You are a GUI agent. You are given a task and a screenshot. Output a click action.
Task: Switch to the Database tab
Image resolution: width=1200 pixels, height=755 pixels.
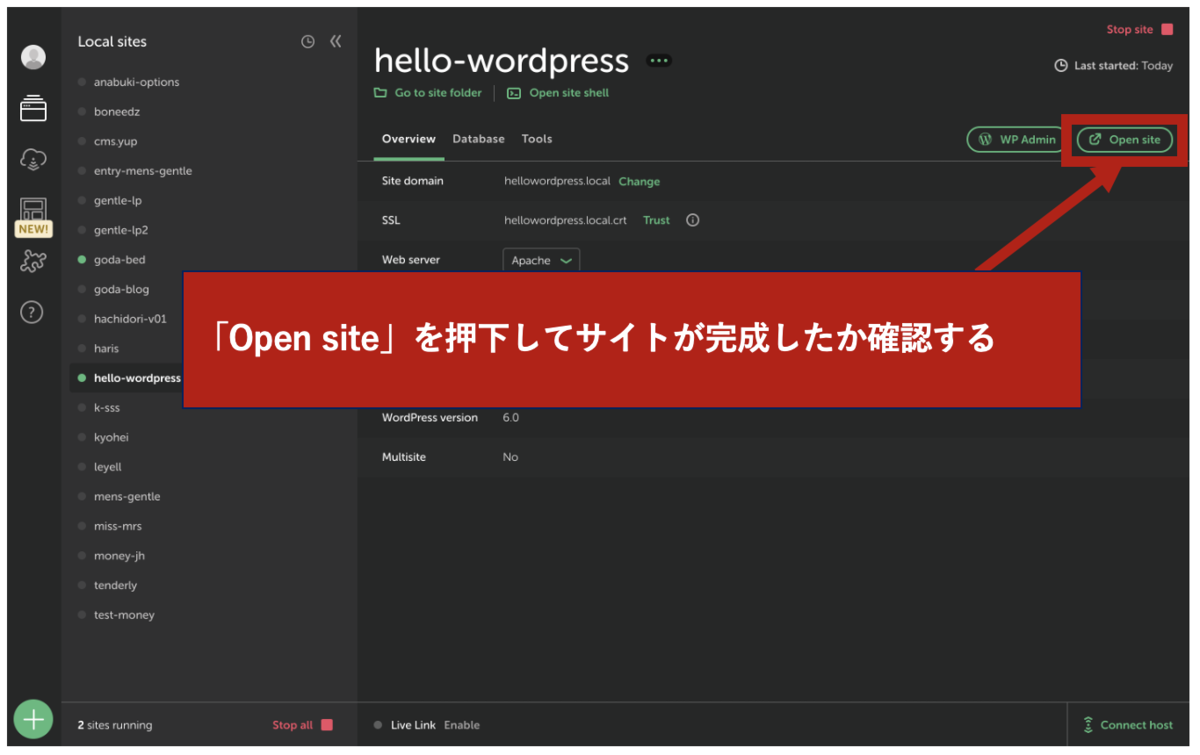pos(478,139)
